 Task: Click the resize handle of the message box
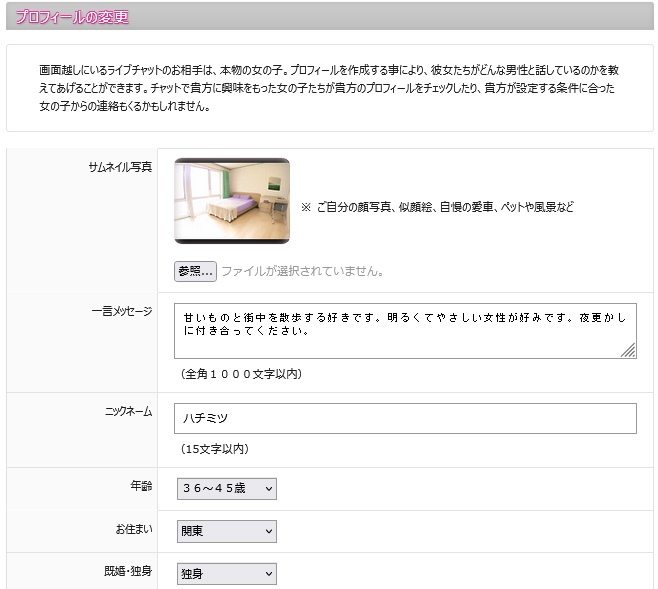pyautogui.click(x=628, y=350)
